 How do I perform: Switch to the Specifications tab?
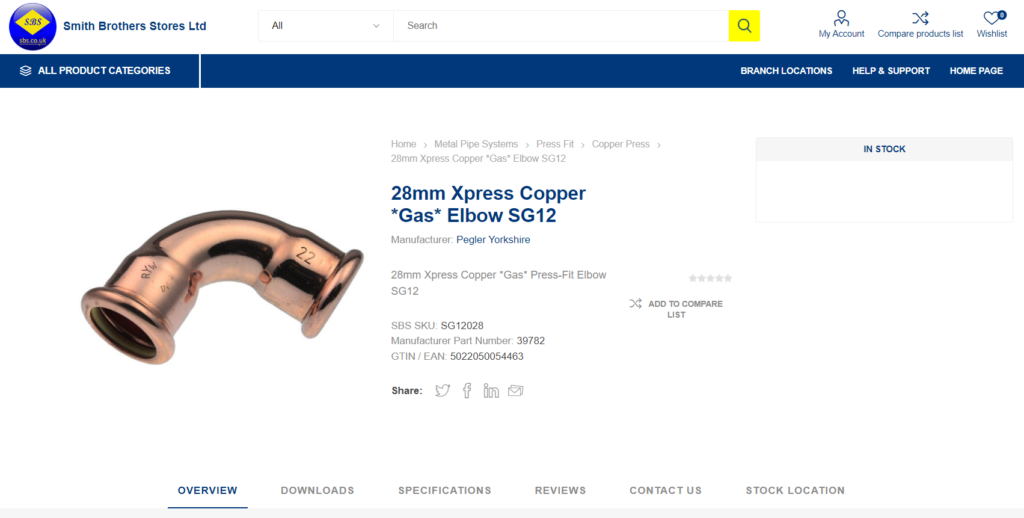pos(445,491)
